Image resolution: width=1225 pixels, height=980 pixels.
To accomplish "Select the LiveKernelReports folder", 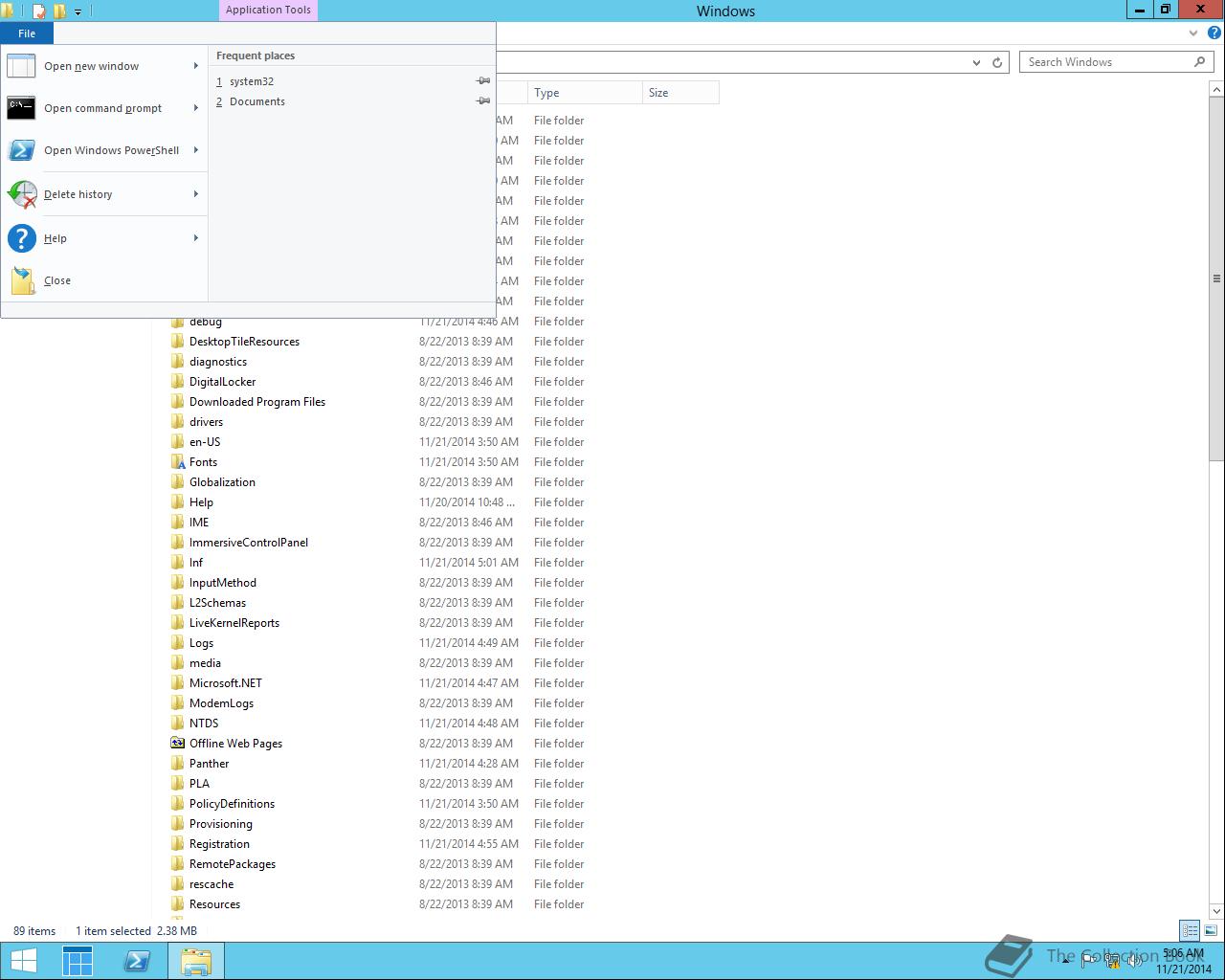I will pos(234,623).
